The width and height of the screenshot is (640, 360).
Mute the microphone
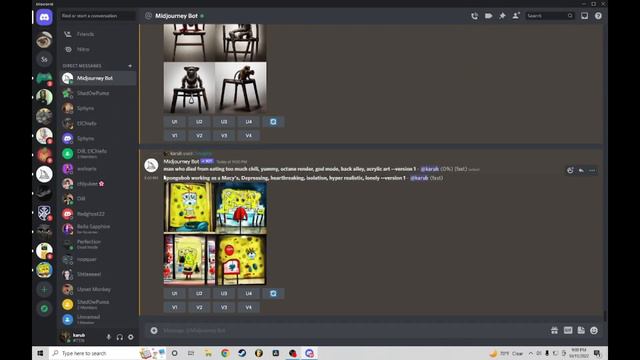pos(109,337)
